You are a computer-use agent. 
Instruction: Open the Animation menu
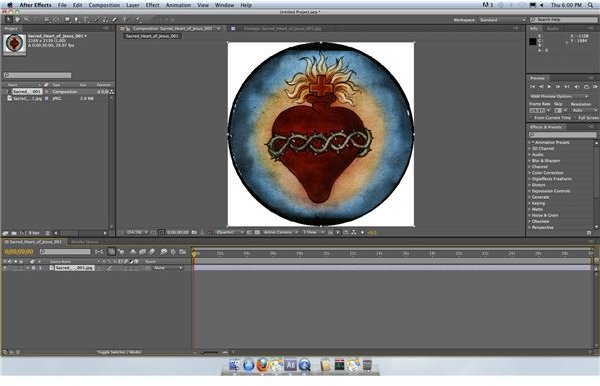point(178,5)
